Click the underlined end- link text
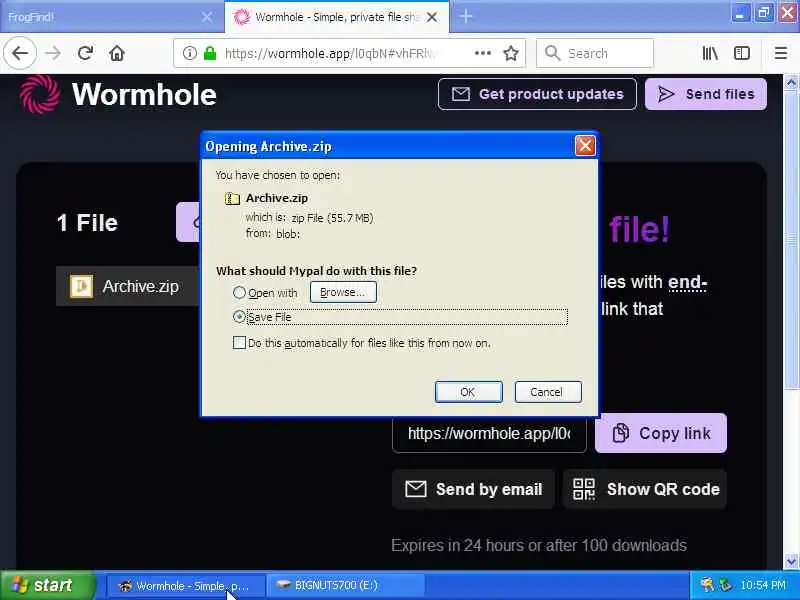800x600 pixels. [687, 283]
